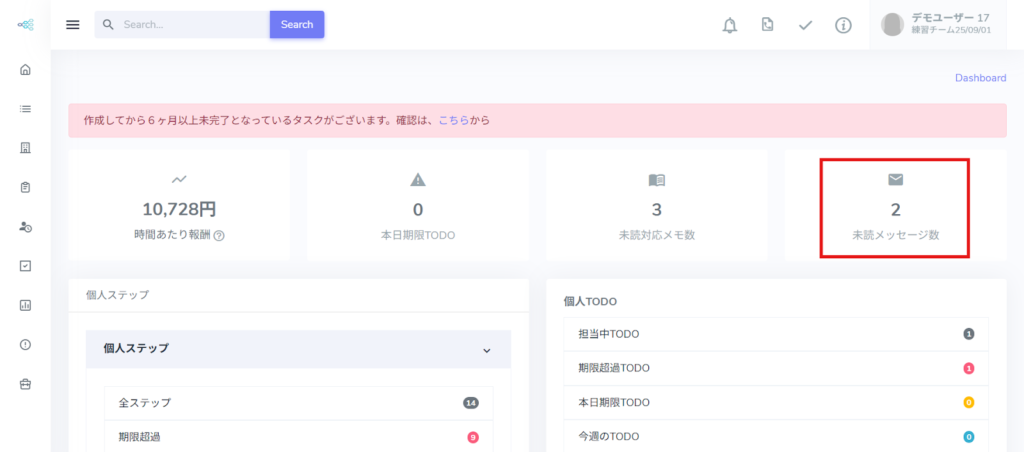
Task: Click the bar chart icon in the sidebar
Action: [25, 305]
